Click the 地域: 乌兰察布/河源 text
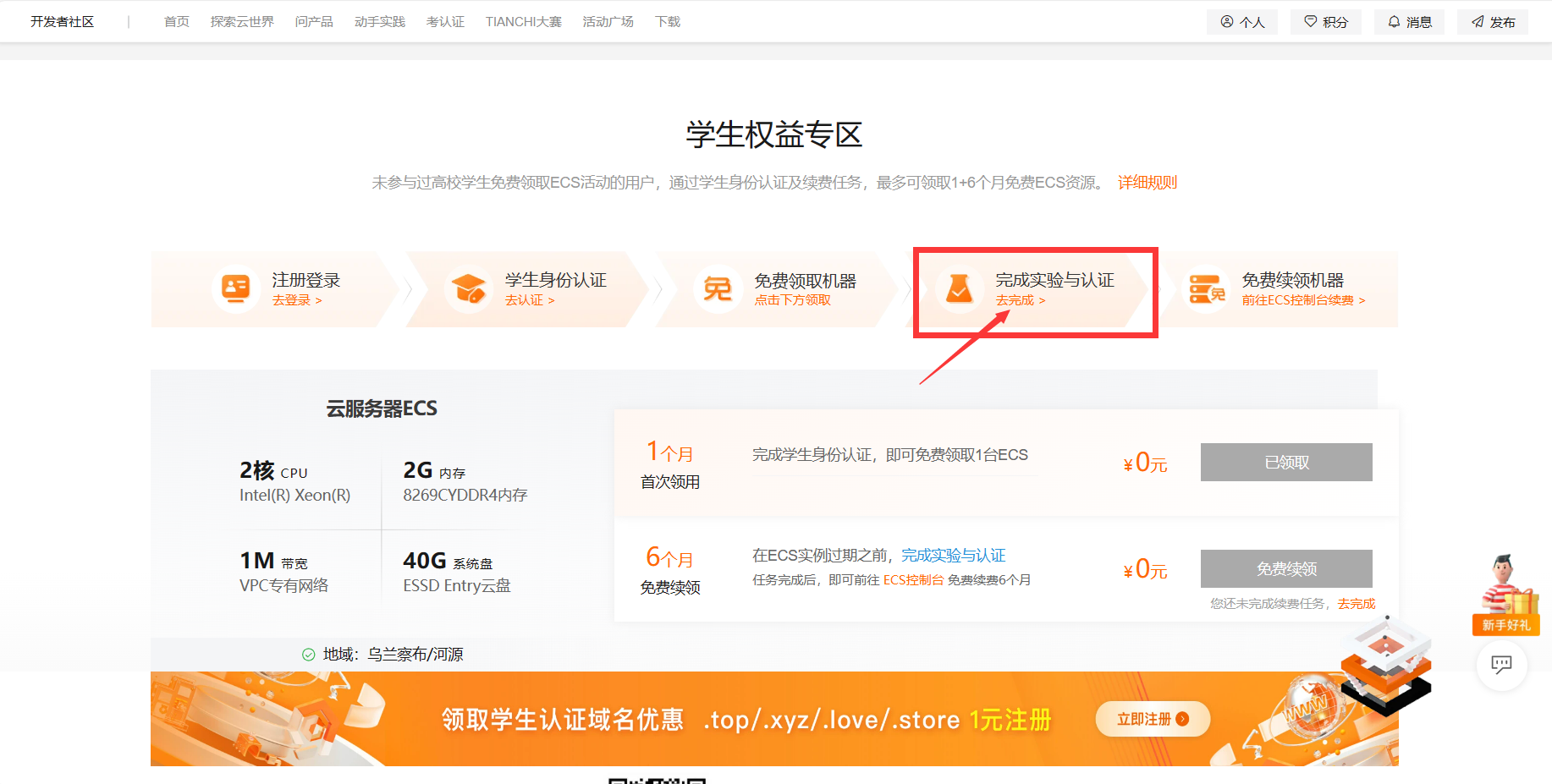1552x784 pixels. click(393, 655)
